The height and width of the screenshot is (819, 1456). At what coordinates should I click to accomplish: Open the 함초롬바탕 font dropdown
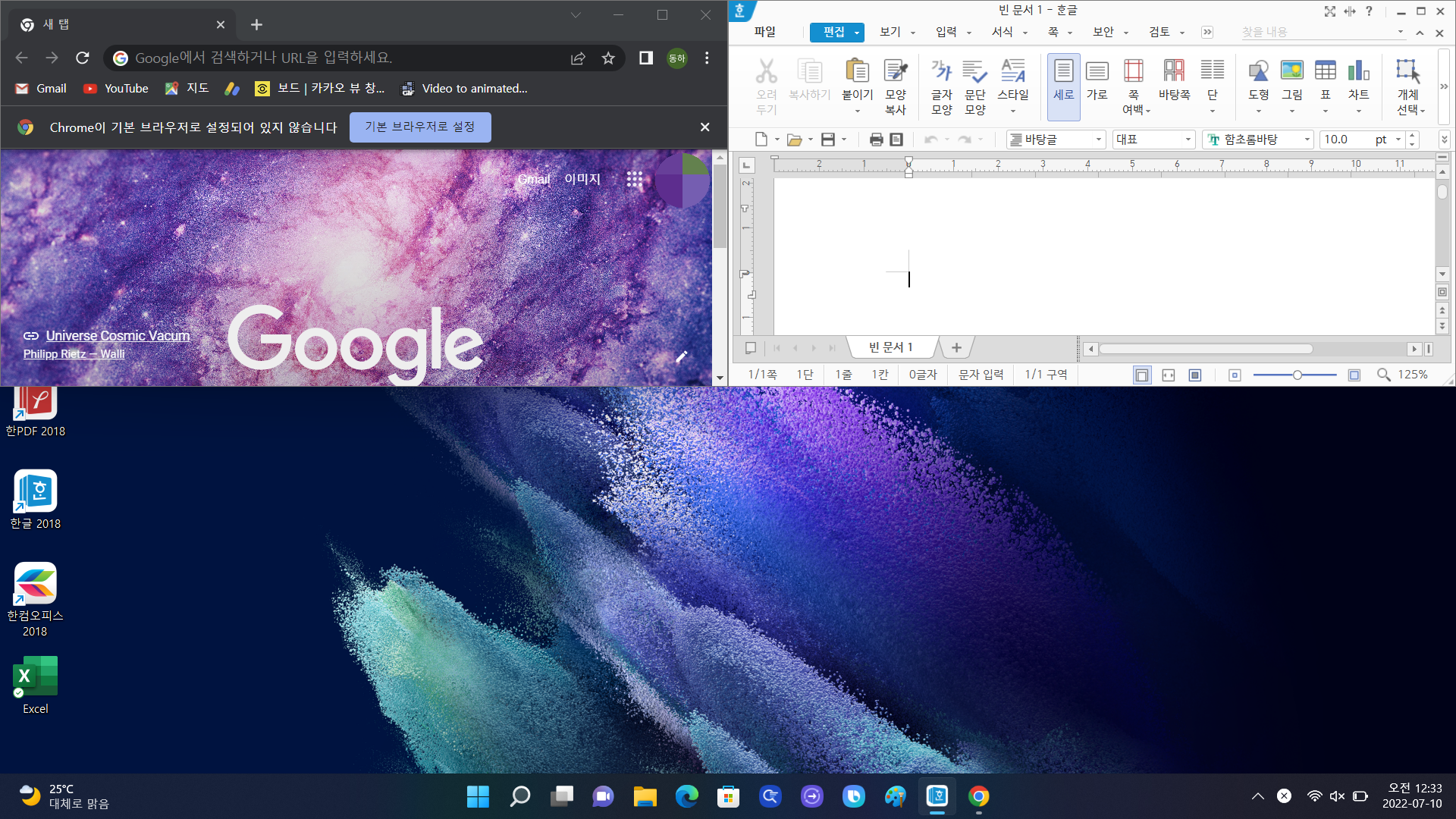(x=1307, y=140)
